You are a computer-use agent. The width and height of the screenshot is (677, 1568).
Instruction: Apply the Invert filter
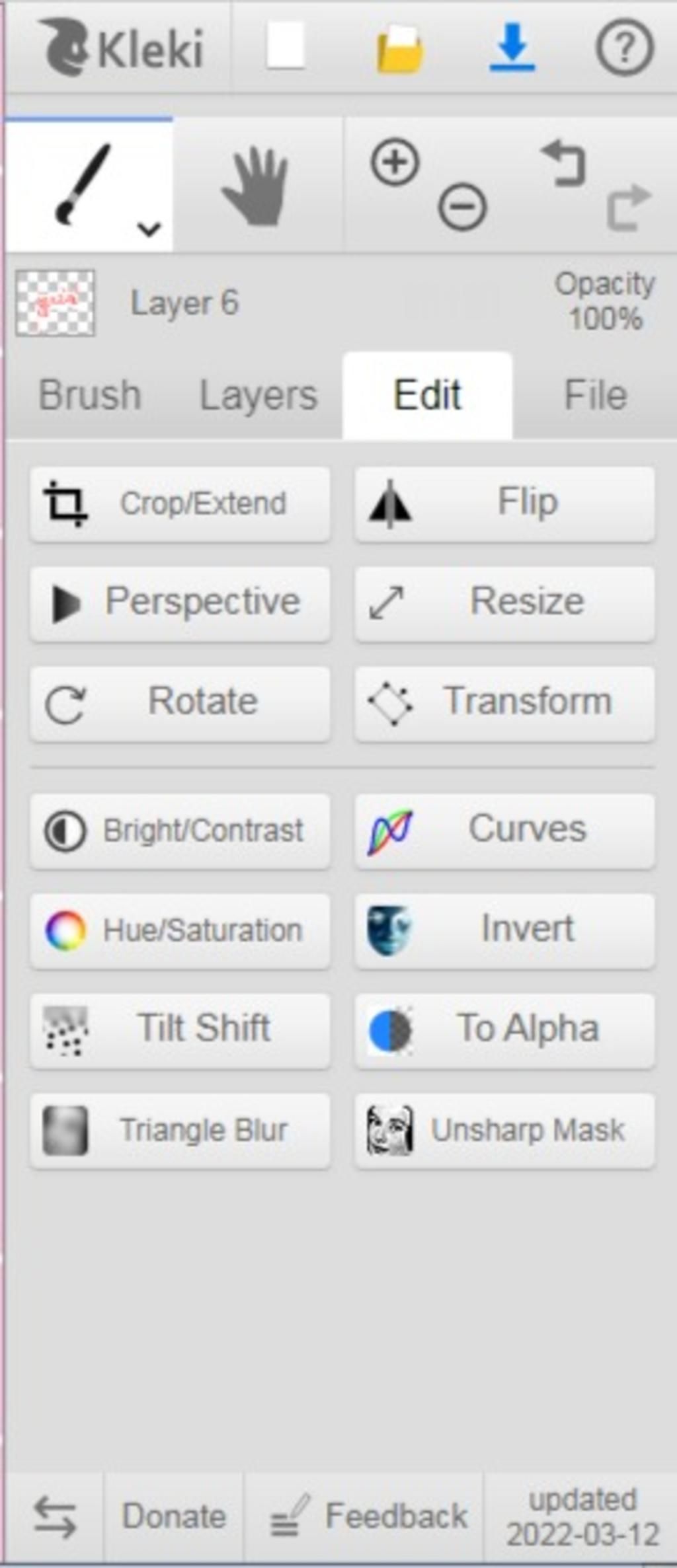click(x=505, y=930)
